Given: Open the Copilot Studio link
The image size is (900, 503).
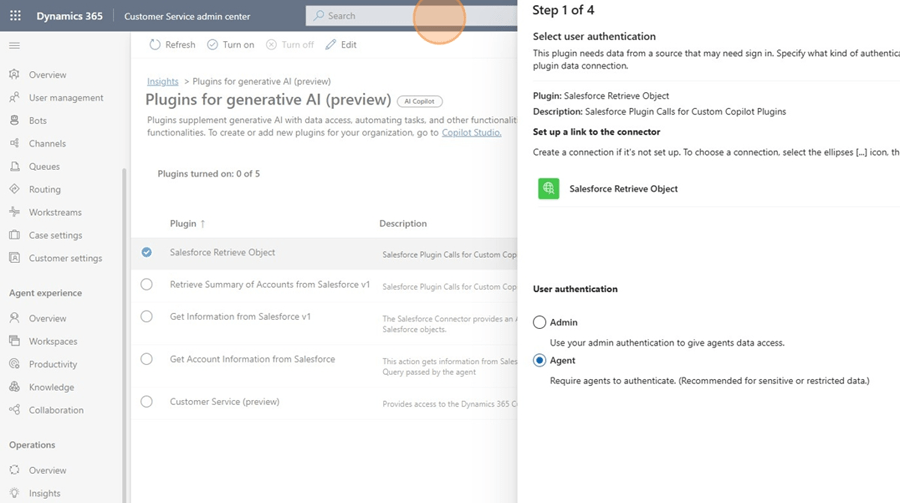Looking at the screenshot, I should click(x=471, y=133).
